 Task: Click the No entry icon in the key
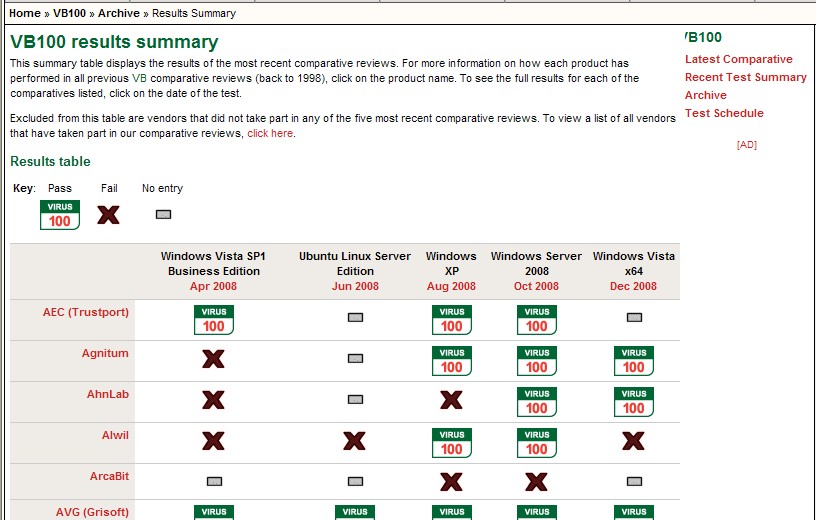point(163,214)
